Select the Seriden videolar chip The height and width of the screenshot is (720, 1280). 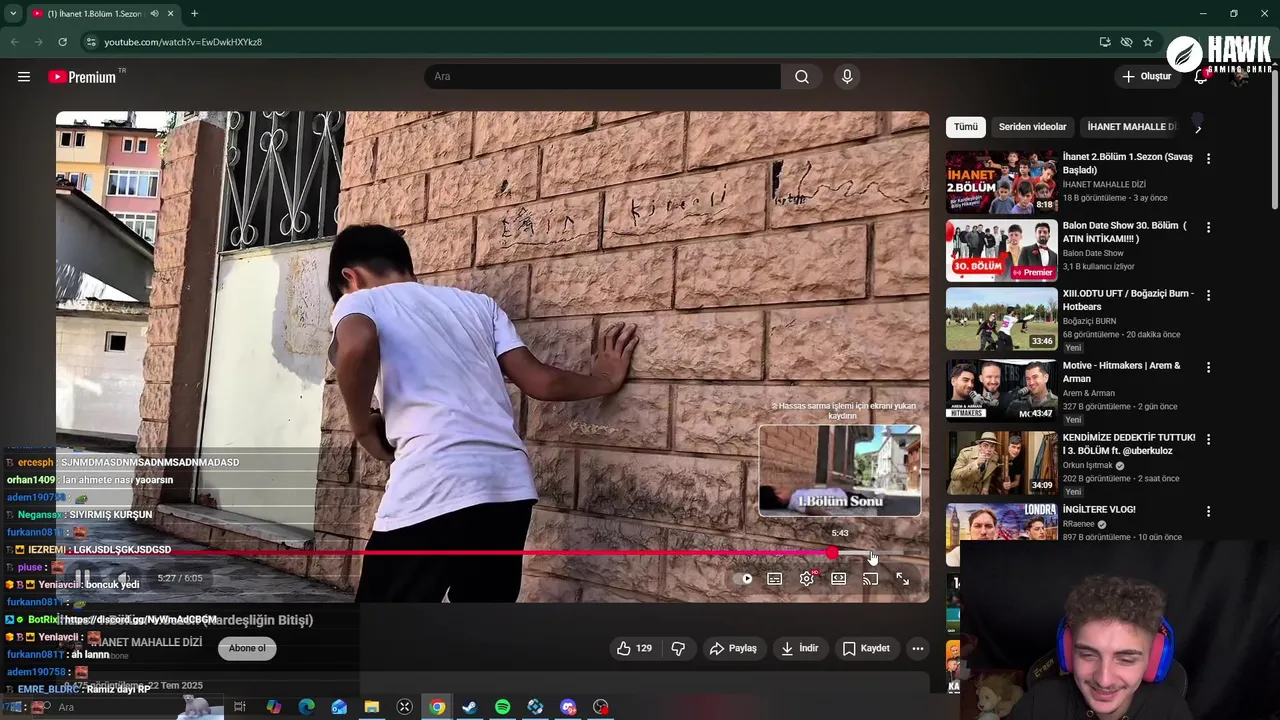coord(1032,127)
